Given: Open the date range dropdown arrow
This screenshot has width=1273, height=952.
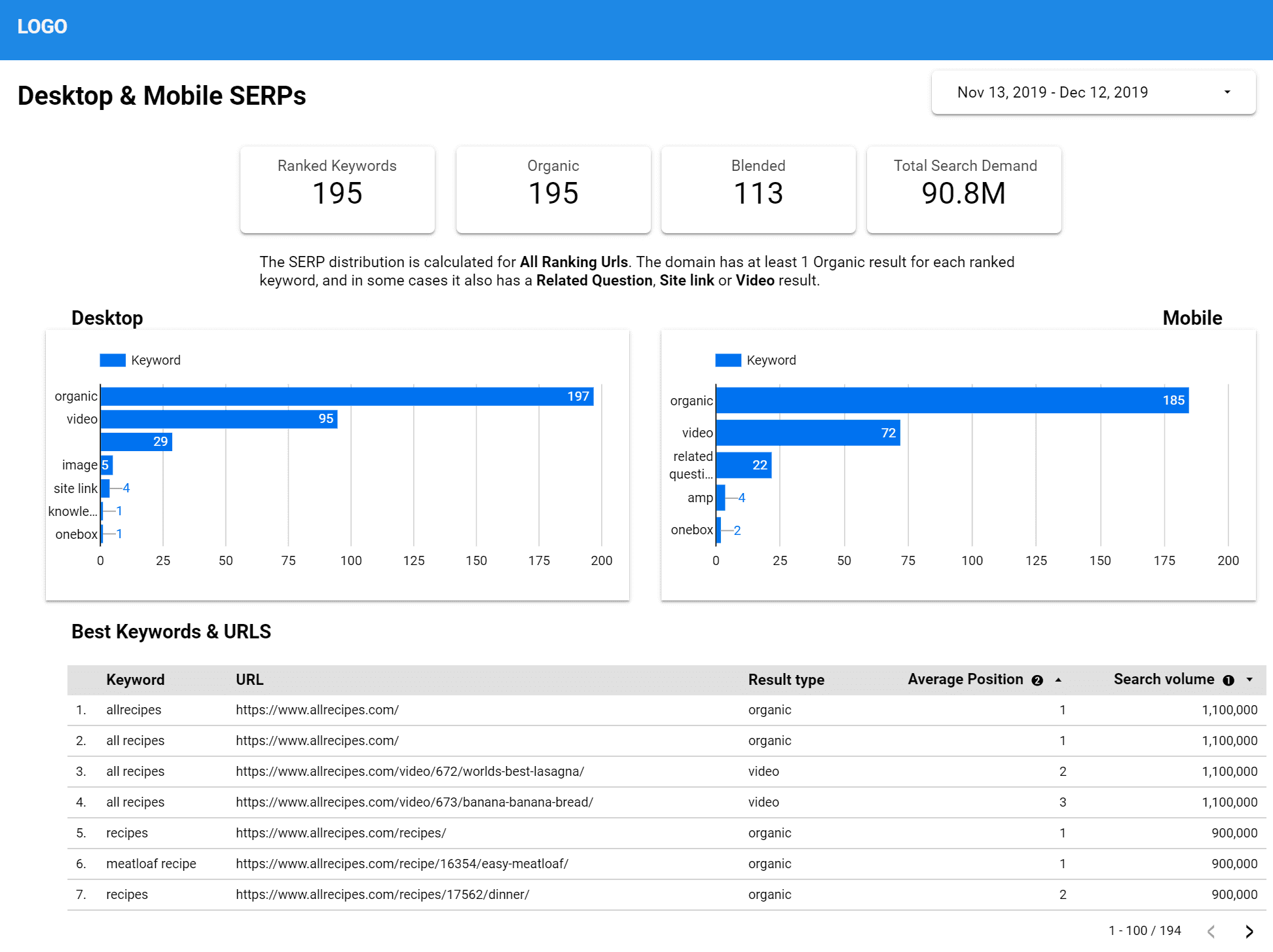Looking at the screenshot, I should pos(1227,92).
